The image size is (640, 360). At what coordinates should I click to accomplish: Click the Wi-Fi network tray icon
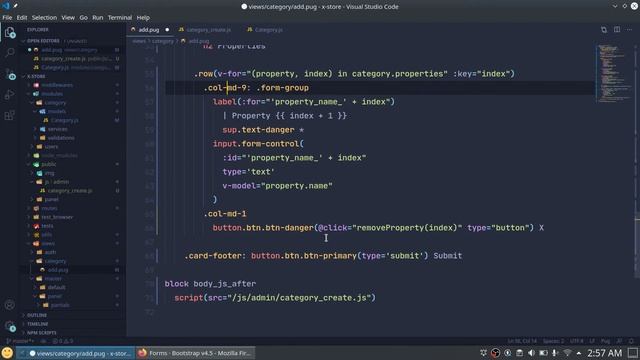(x=567, y=353)
